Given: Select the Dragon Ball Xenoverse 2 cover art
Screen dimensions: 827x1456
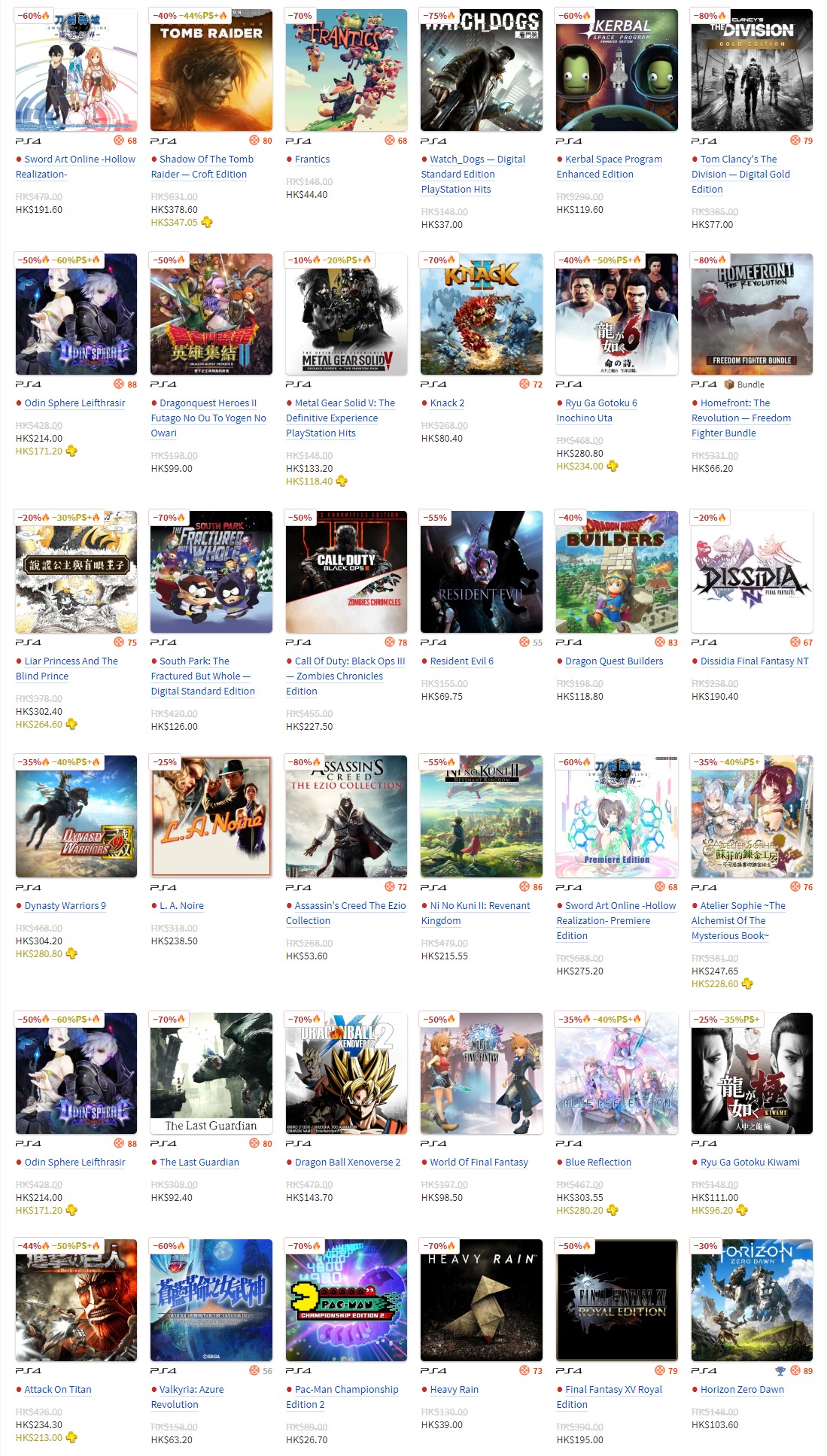Looking at the screenshot, I should [x=346, y=1074].
